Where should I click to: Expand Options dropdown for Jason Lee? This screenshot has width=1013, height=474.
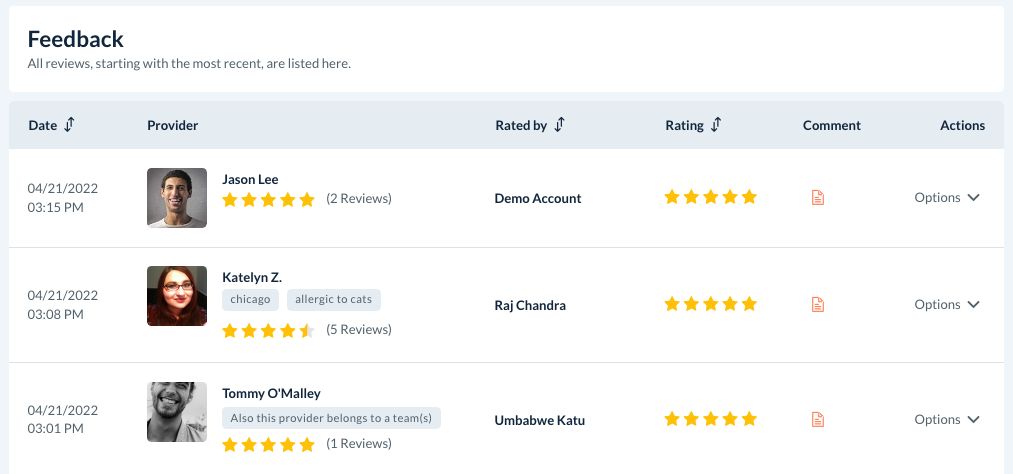(x=946, y=198)
